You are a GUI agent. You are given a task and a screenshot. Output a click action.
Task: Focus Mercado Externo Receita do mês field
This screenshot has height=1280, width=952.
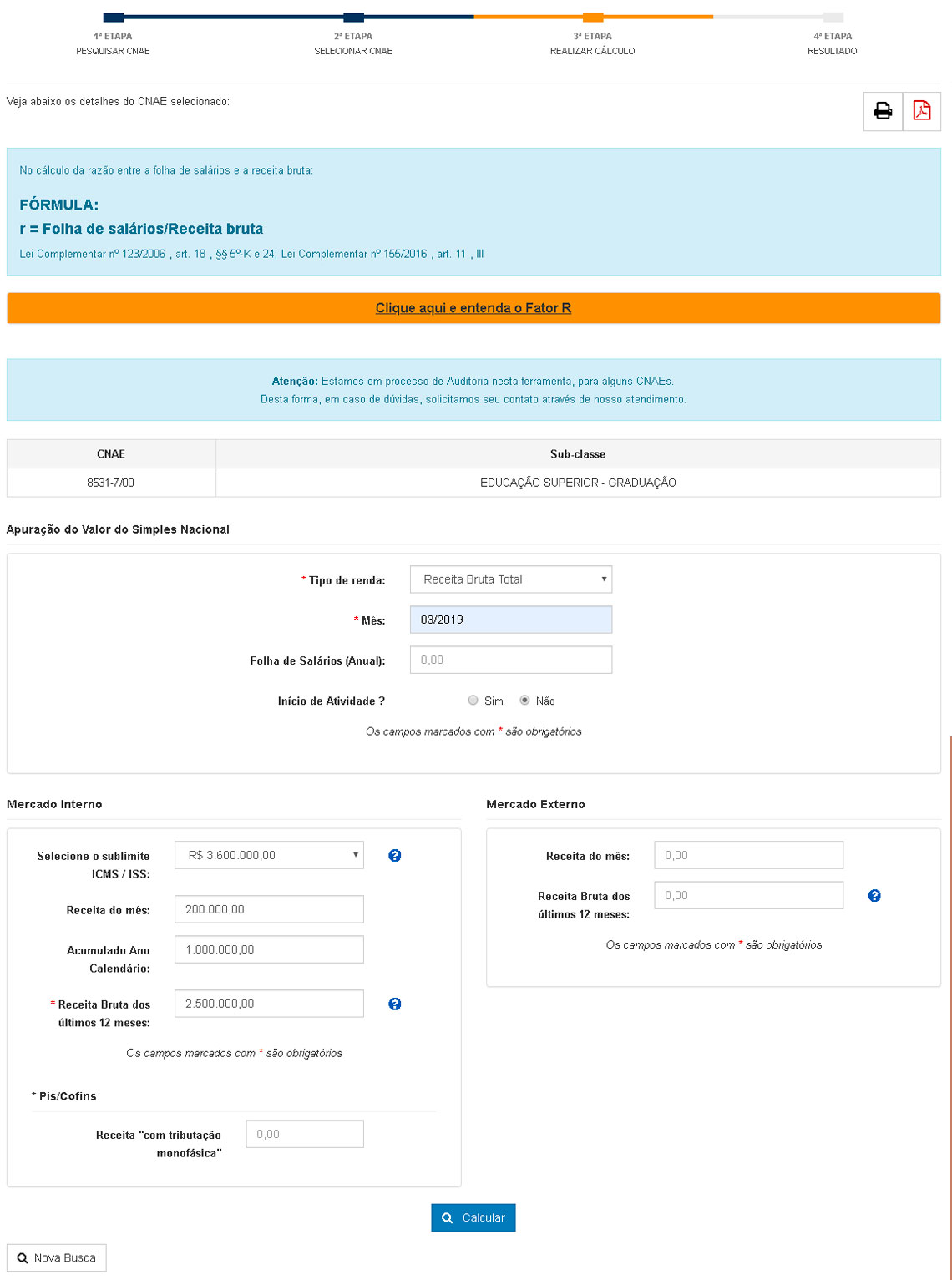749,855
